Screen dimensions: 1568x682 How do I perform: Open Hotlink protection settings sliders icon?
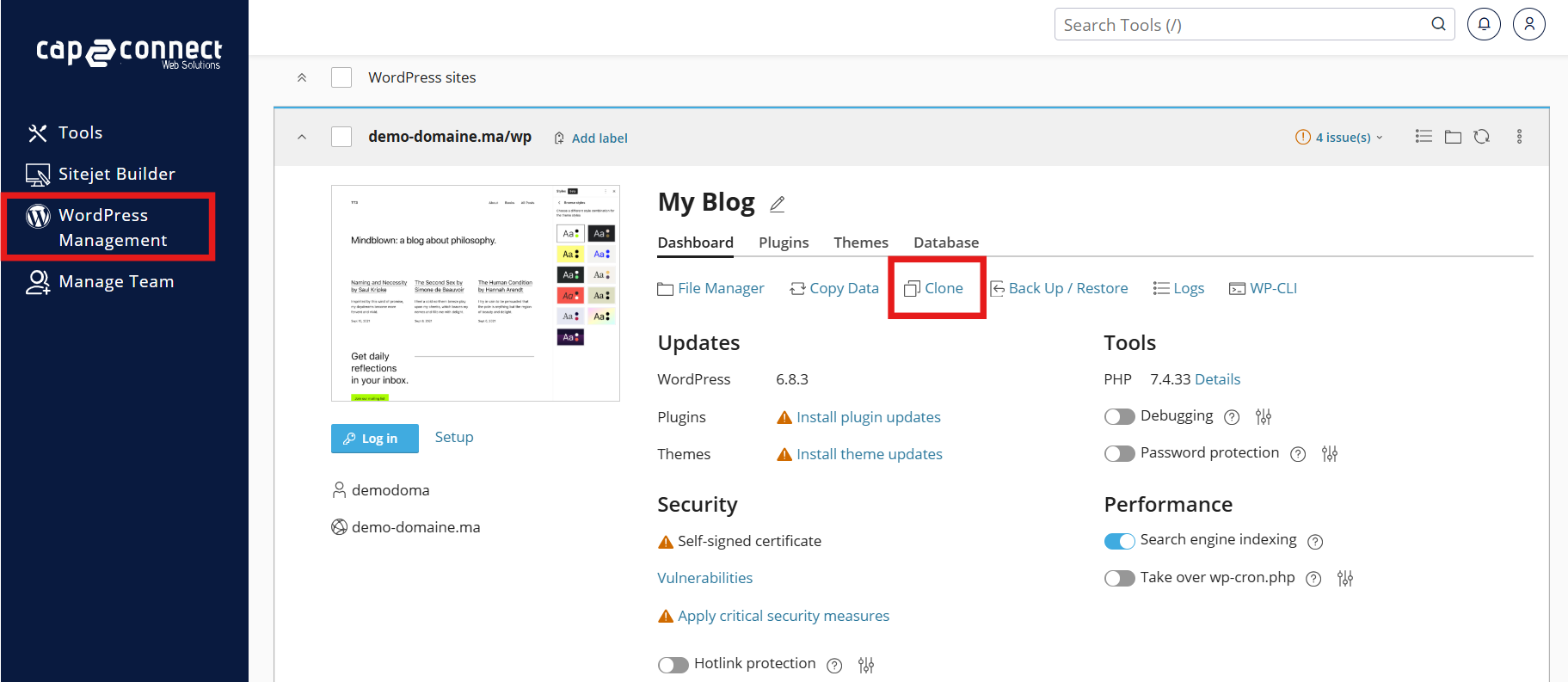point(866,665)
